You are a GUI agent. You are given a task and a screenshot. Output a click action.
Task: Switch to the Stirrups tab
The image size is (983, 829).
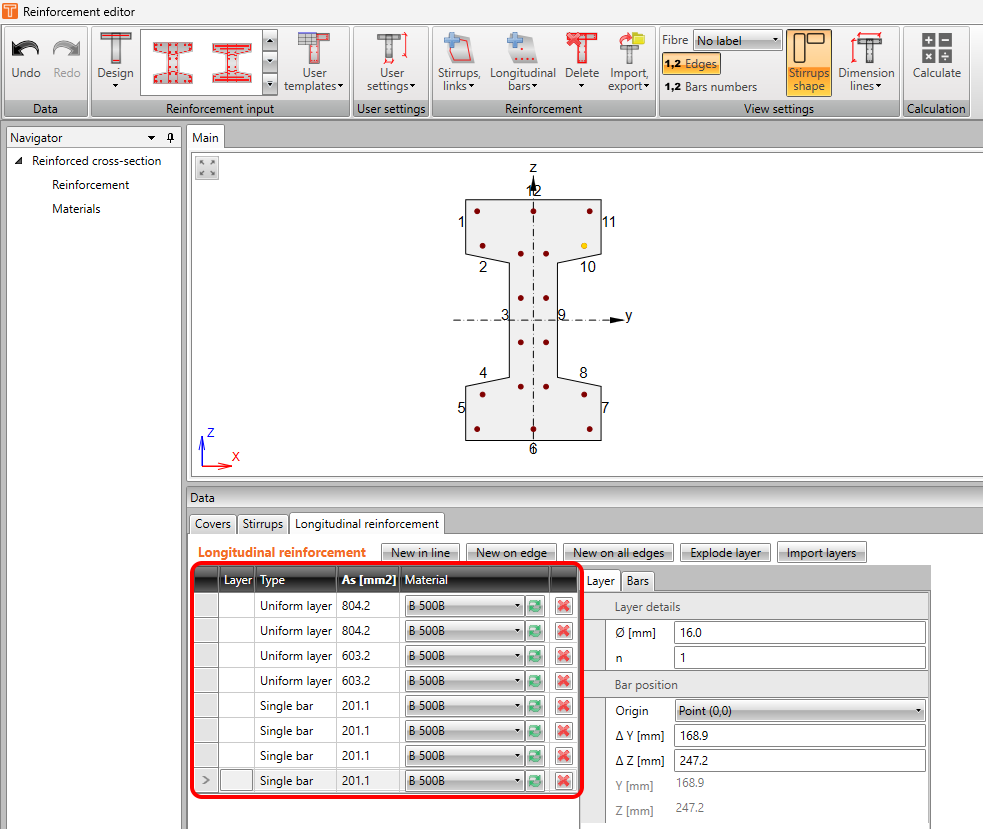(262, 523)
